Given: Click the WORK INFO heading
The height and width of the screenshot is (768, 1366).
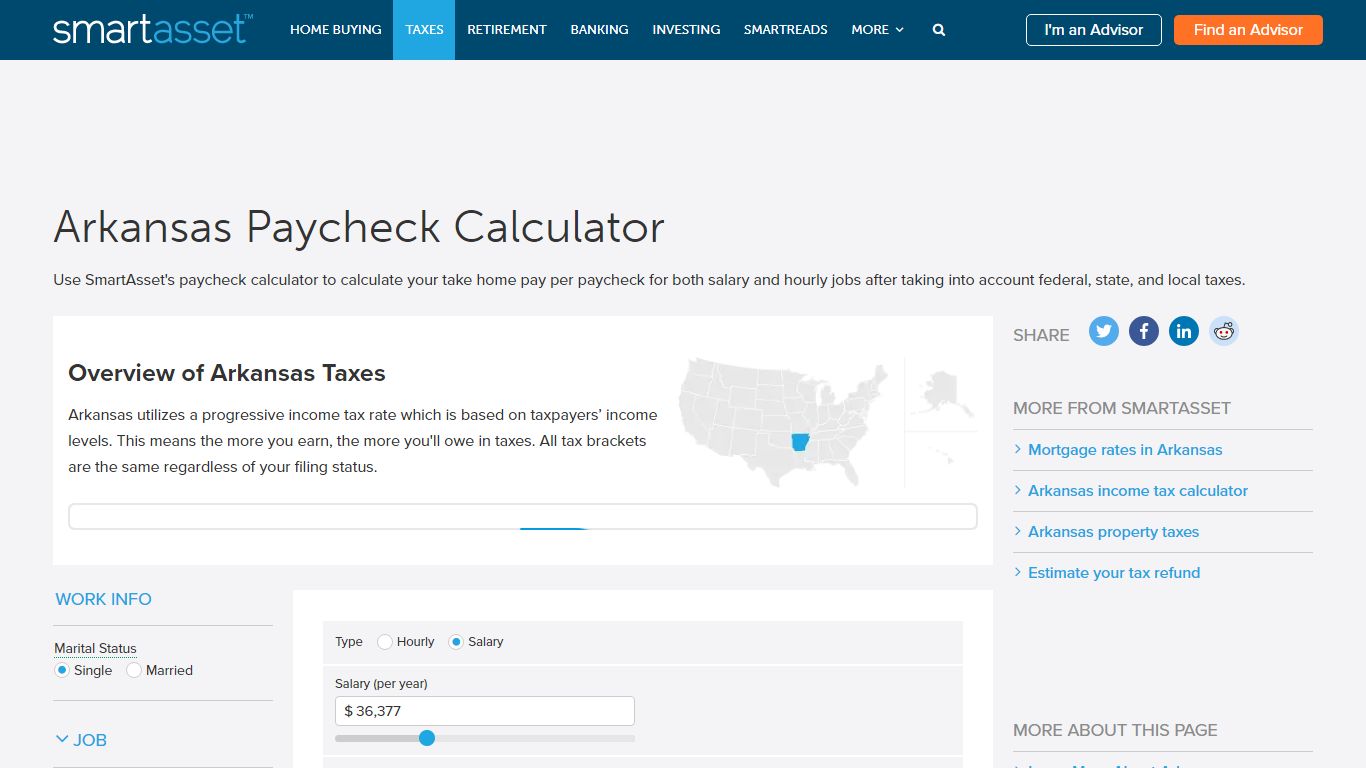Looking at the screenshot, I should 103,599.
